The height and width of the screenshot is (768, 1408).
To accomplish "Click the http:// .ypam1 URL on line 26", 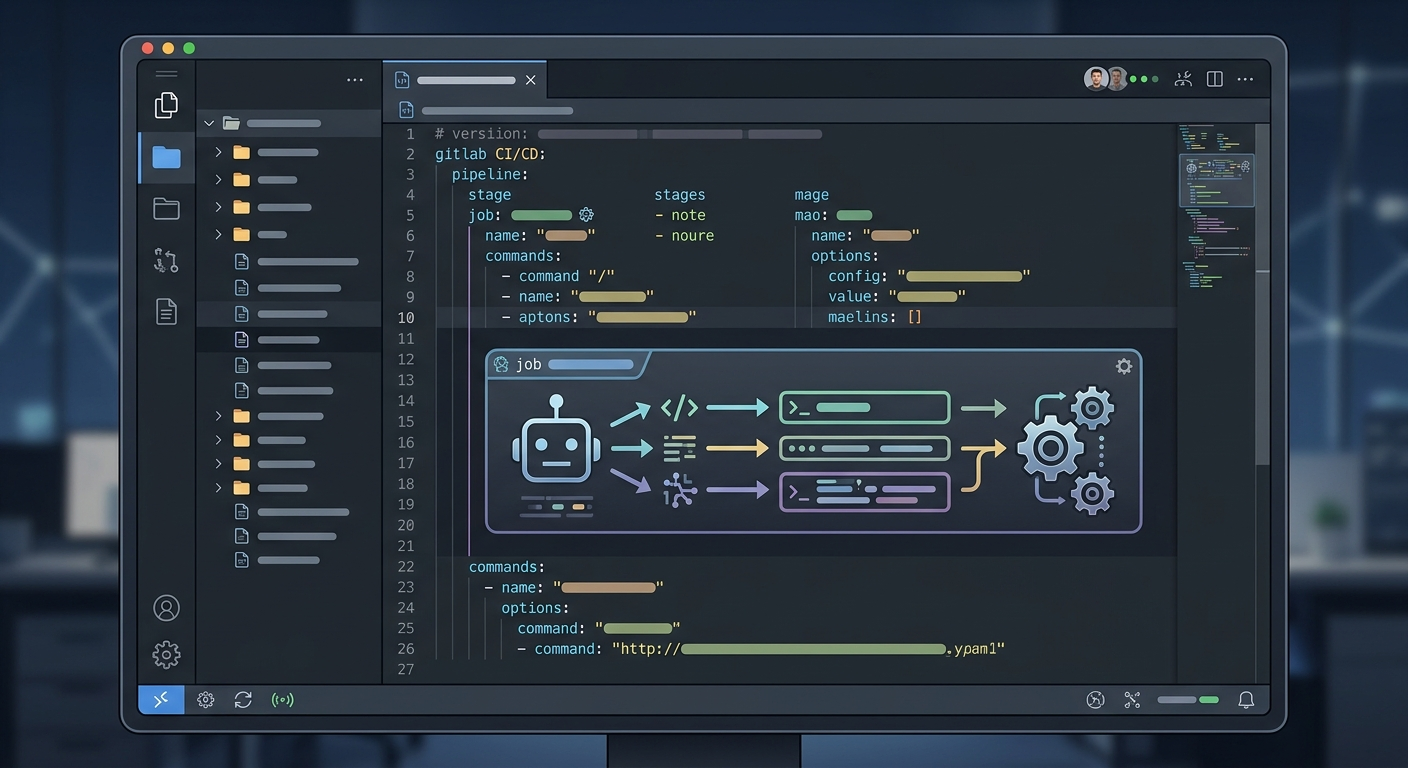I will pos(808,649).
